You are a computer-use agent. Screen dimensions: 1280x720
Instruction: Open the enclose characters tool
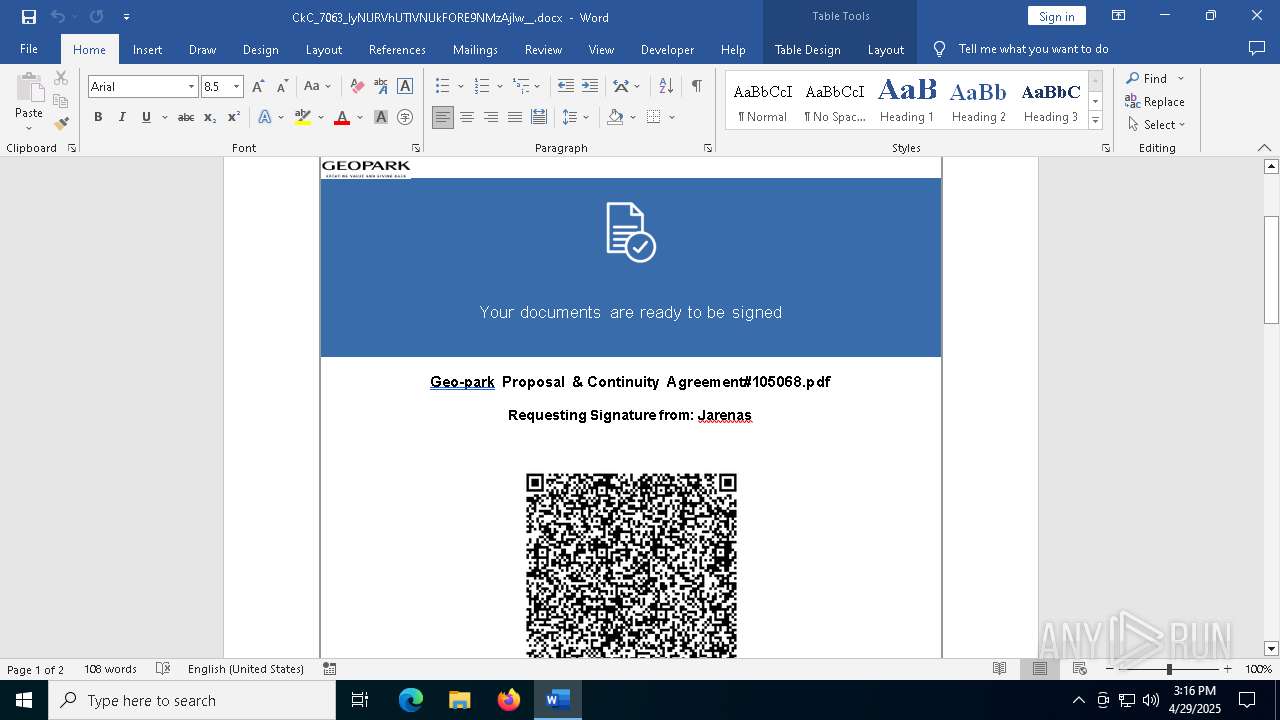pyautogui.click(x=405, y=117)
